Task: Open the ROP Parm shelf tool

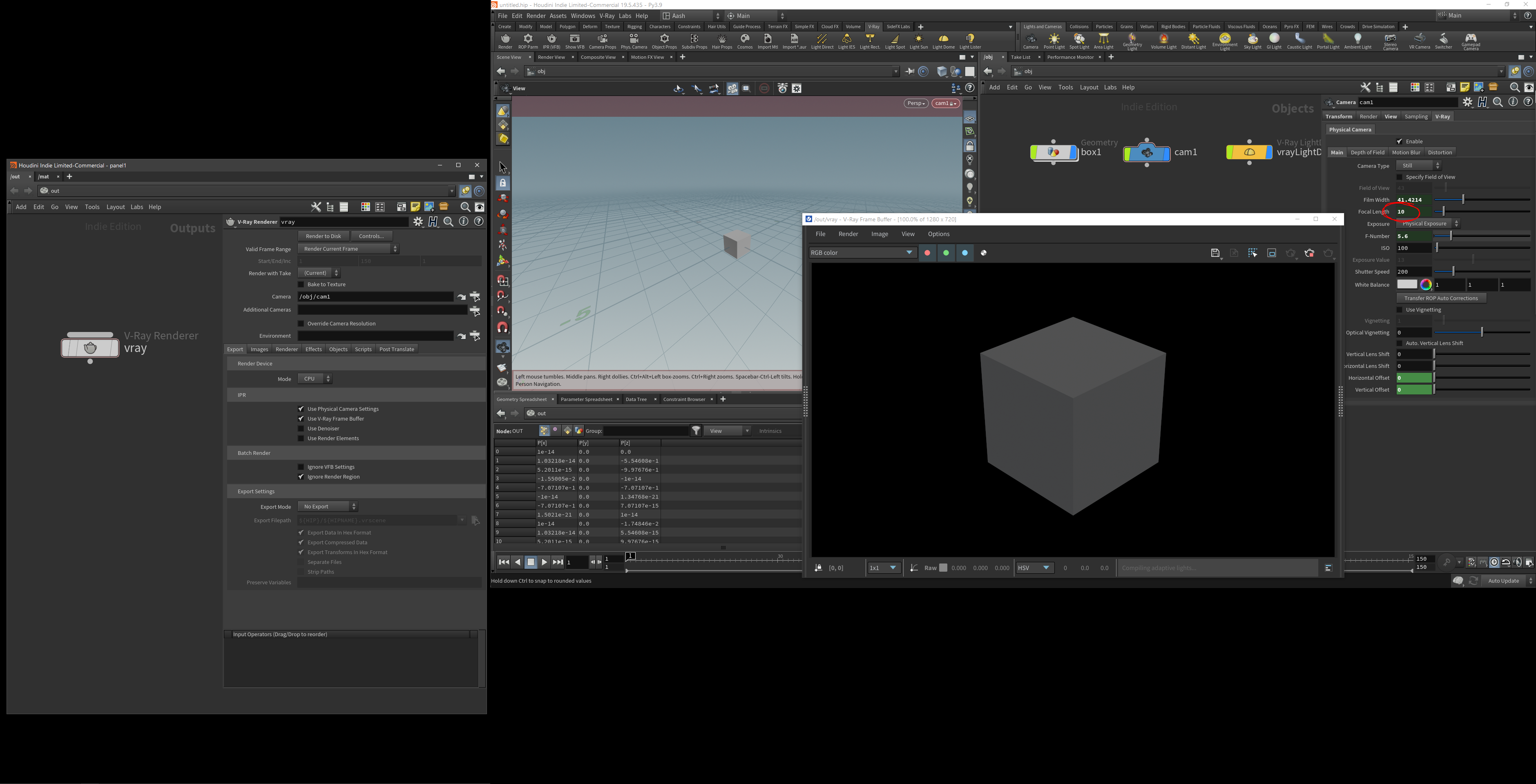Action: [x=528, y=41]
